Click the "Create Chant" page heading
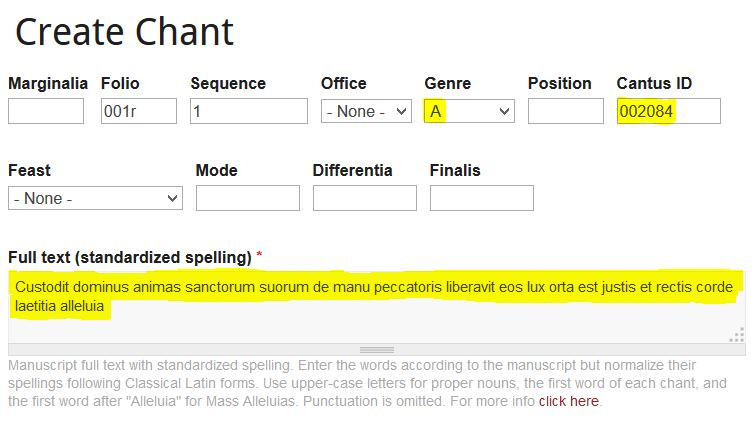The image size is (756, 431). [124, 33]
